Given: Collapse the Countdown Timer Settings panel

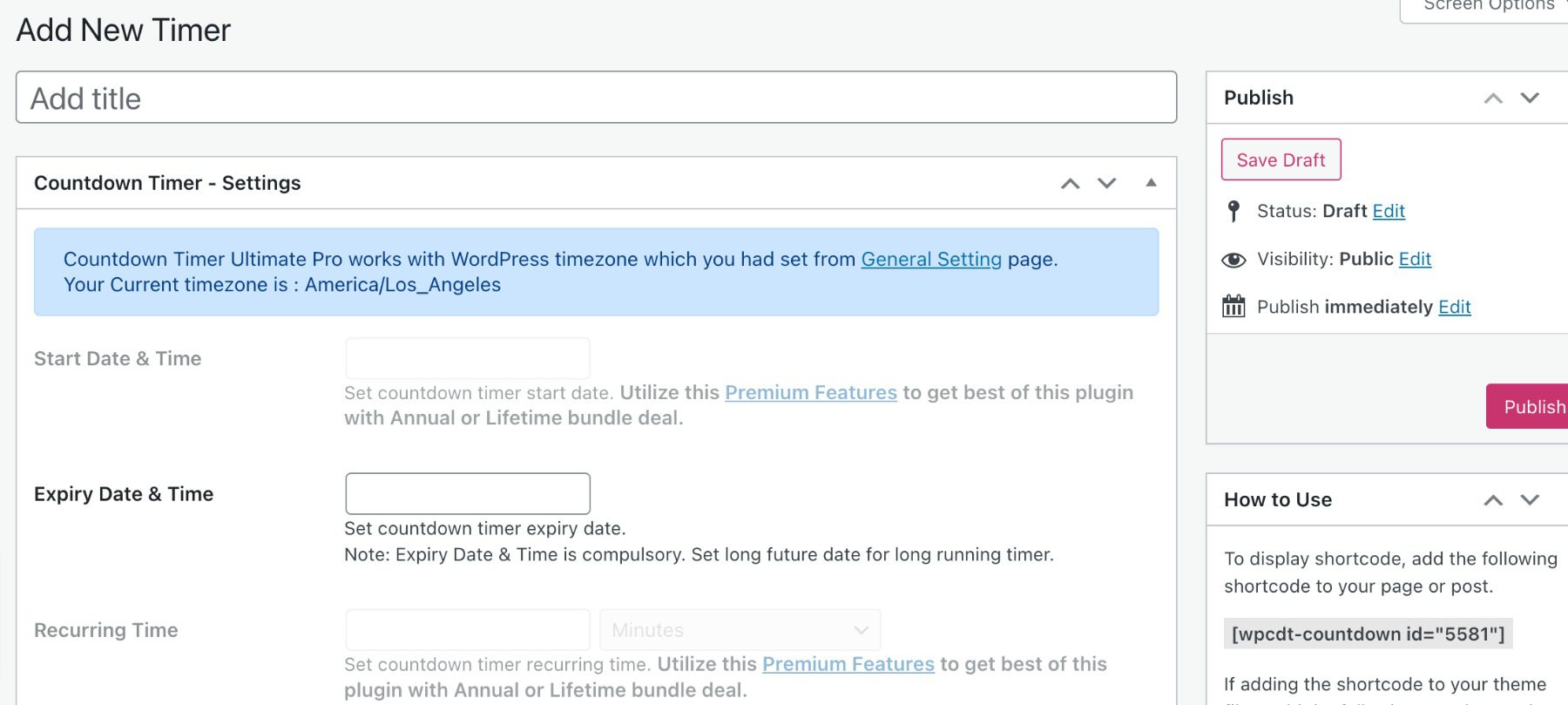Looking at the screenshot, I should 1151,183.
